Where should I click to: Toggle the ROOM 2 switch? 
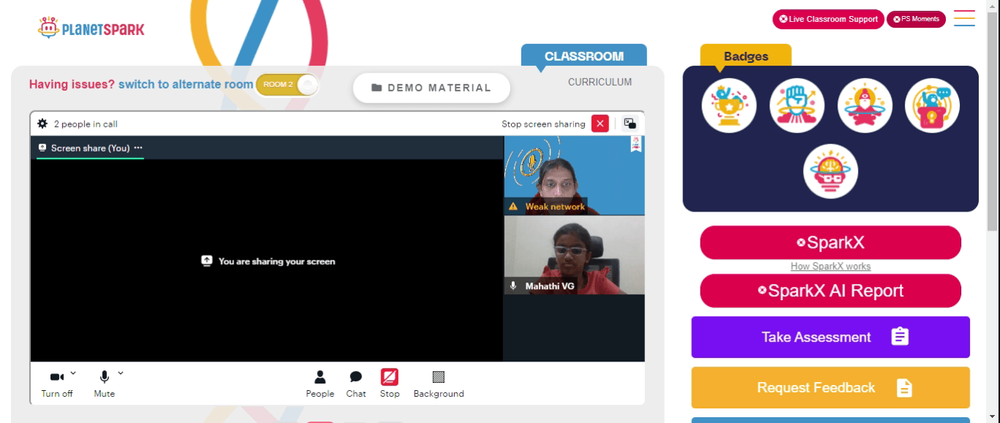[286, 85]
